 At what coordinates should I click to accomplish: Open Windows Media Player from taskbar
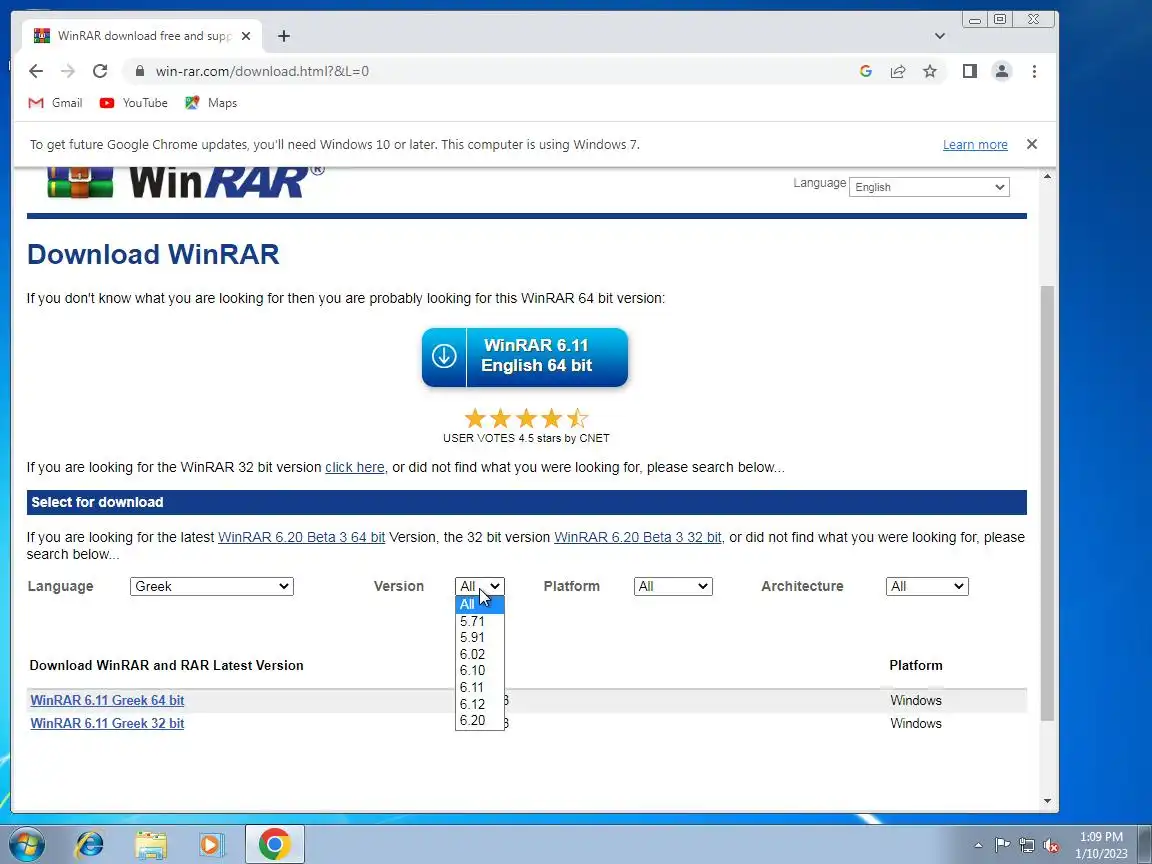212,844
